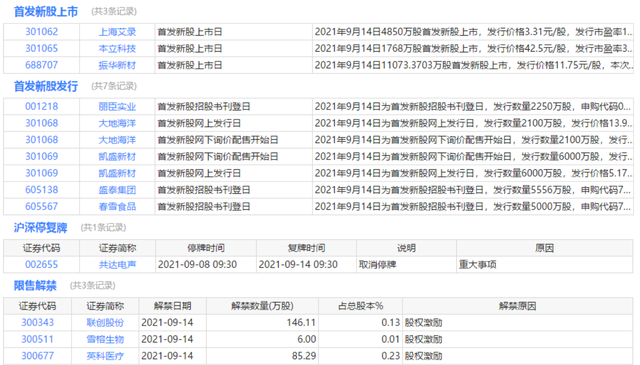Click the 限售解禁 section heading
Viewport: 640px width, 365px height.
(35, 285)
